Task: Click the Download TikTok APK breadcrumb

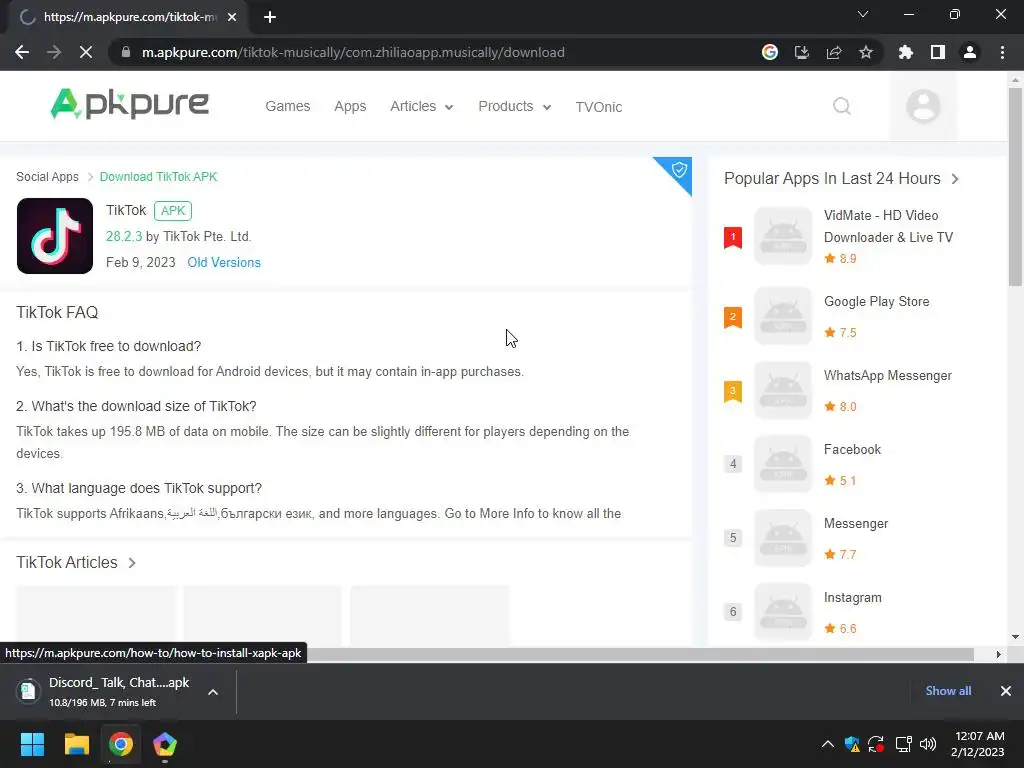Action: click(x=158, y=177)
